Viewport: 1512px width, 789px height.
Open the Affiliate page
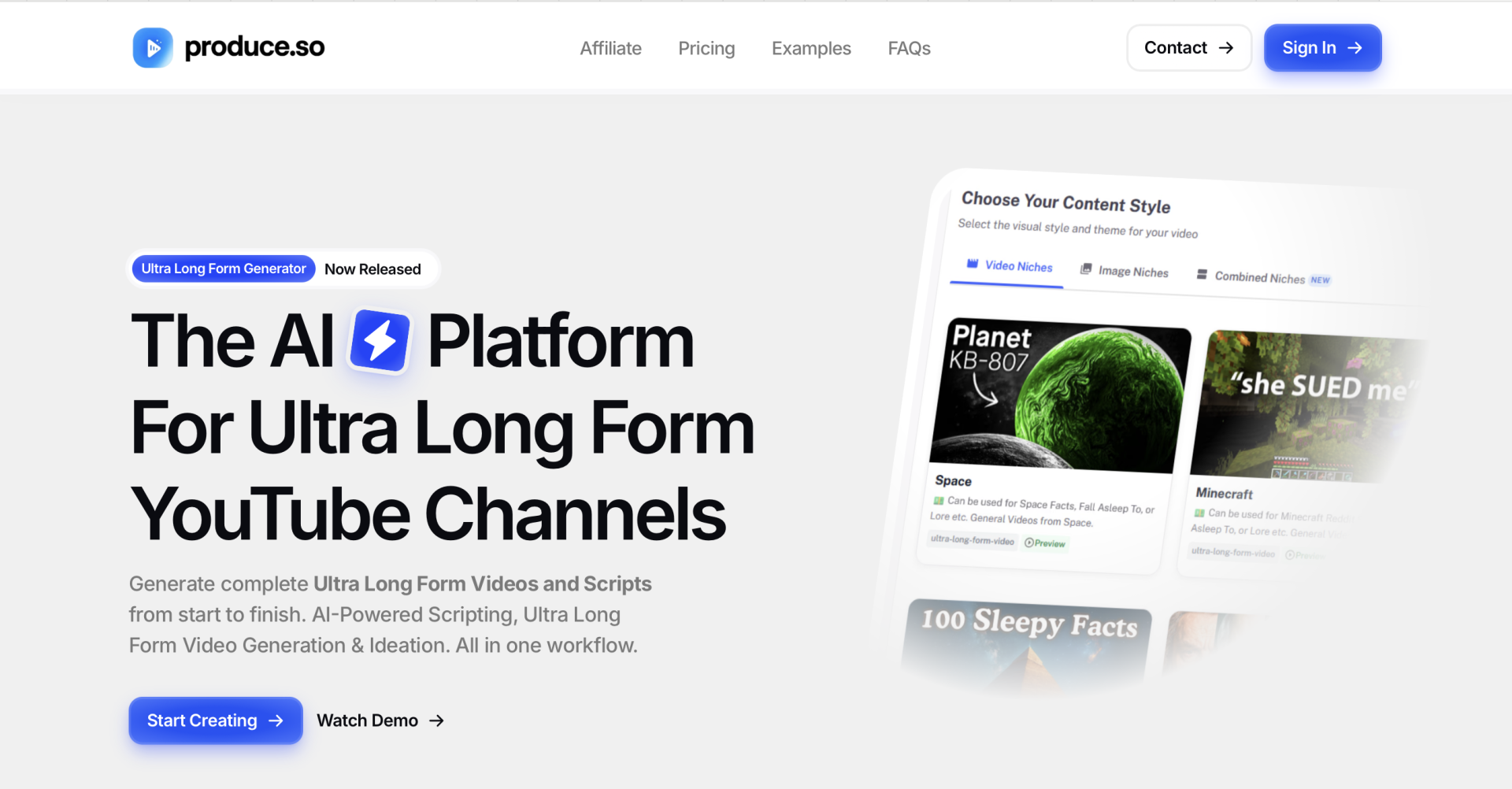pyautogui.click(x=610, y=48)
